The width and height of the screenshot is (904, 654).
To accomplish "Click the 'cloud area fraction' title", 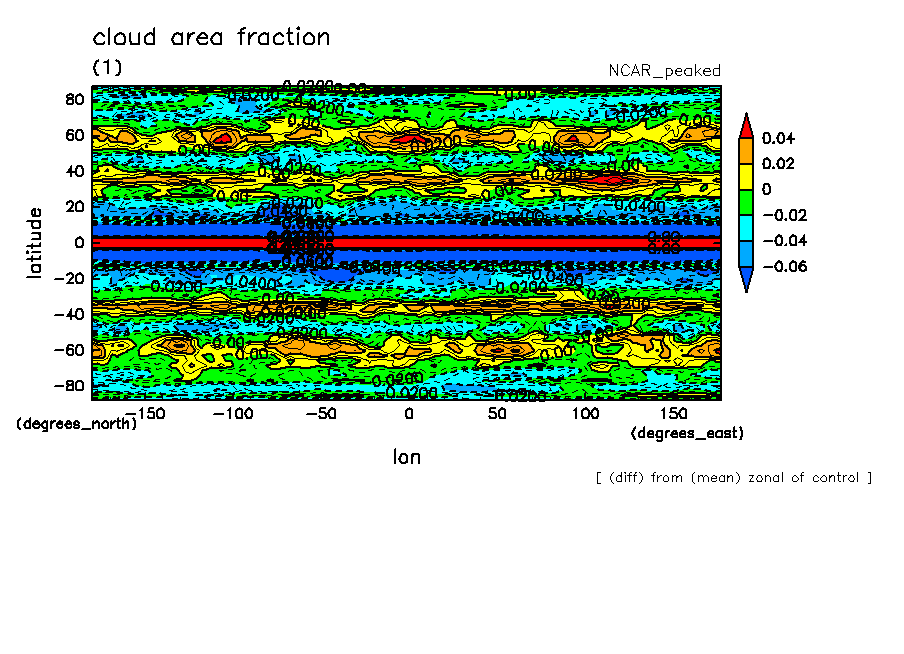I will pyautogui.click(x=211, y=38).
